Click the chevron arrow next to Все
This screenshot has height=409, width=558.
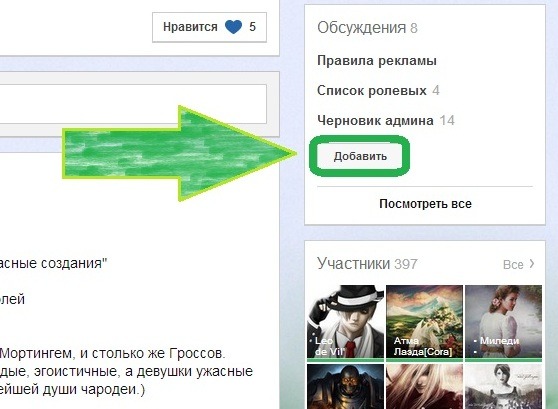[x=532, y=264]
